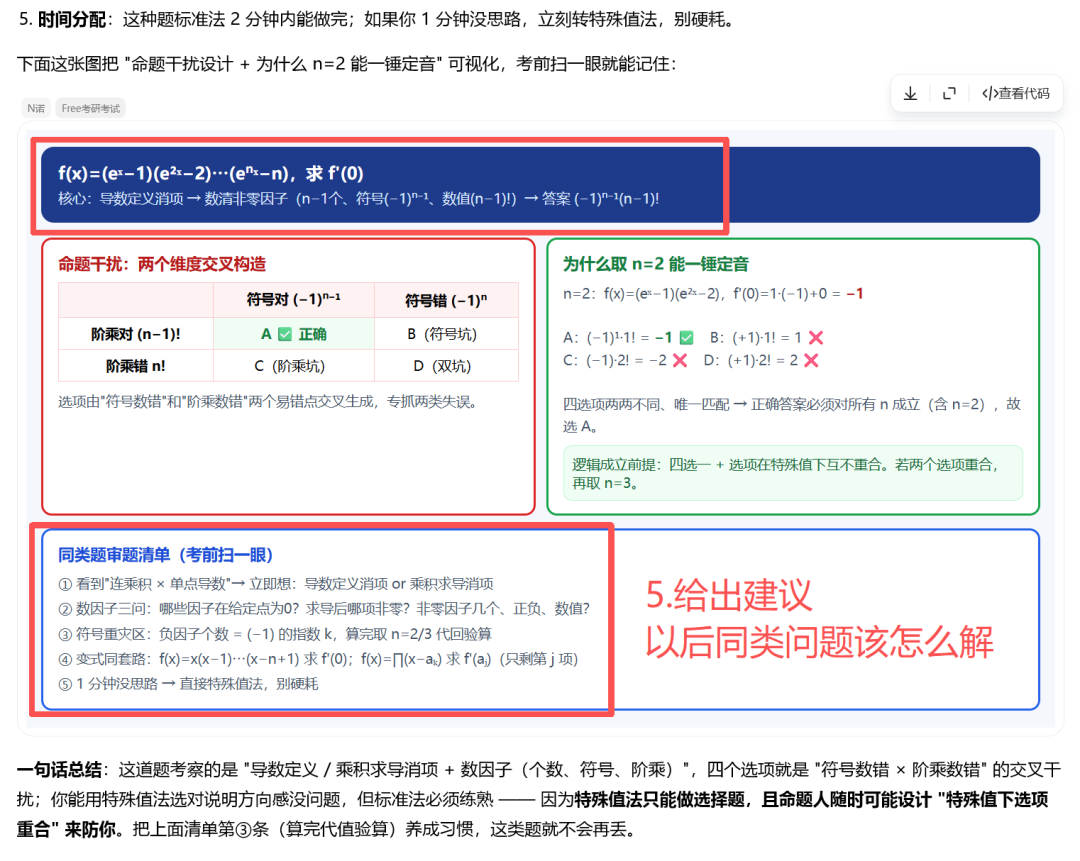Click the 查看代码 button

click(1016, 94)
